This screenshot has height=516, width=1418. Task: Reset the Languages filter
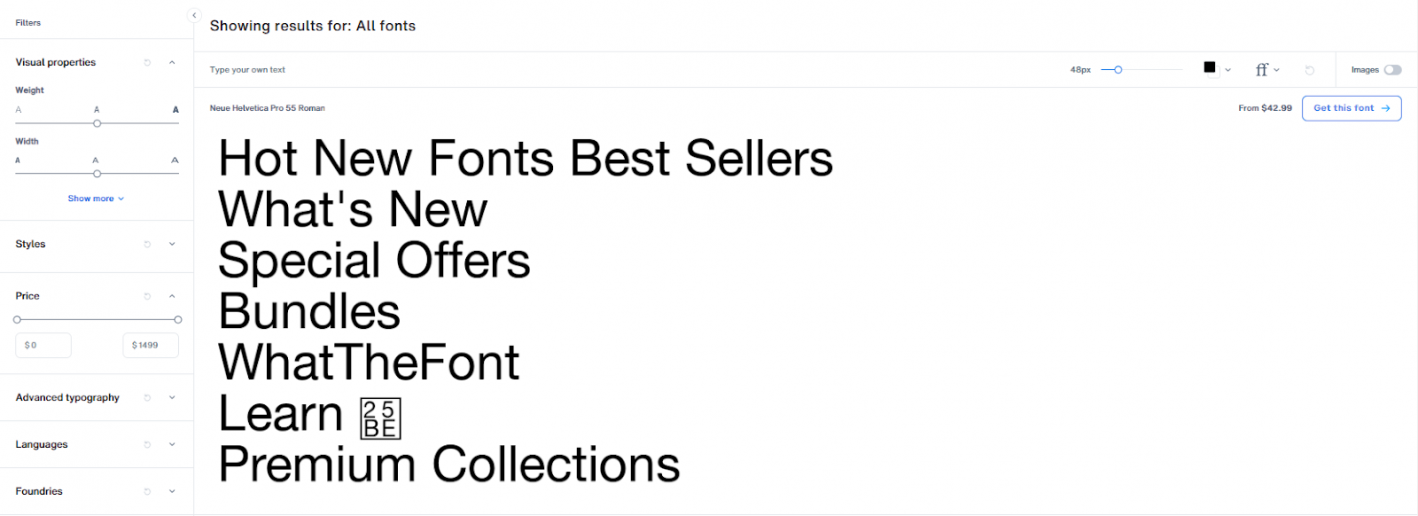(147, 445)
